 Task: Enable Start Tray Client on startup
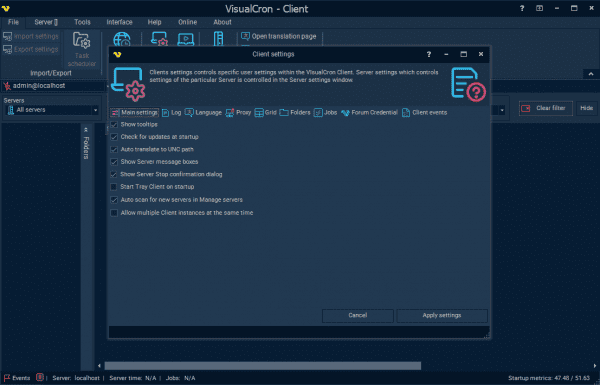[114, 187]
